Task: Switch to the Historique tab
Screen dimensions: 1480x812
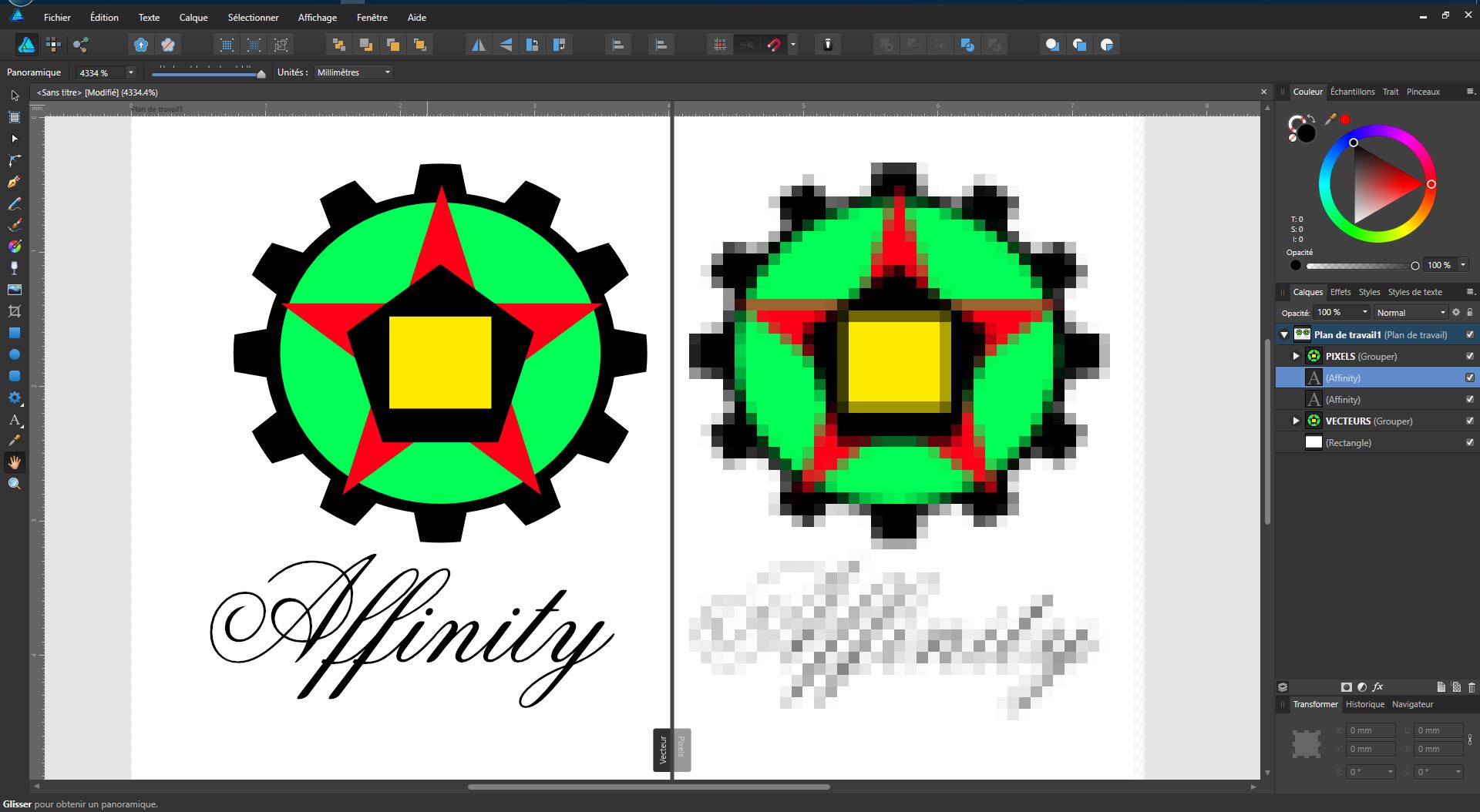Action: point(1365,704)
